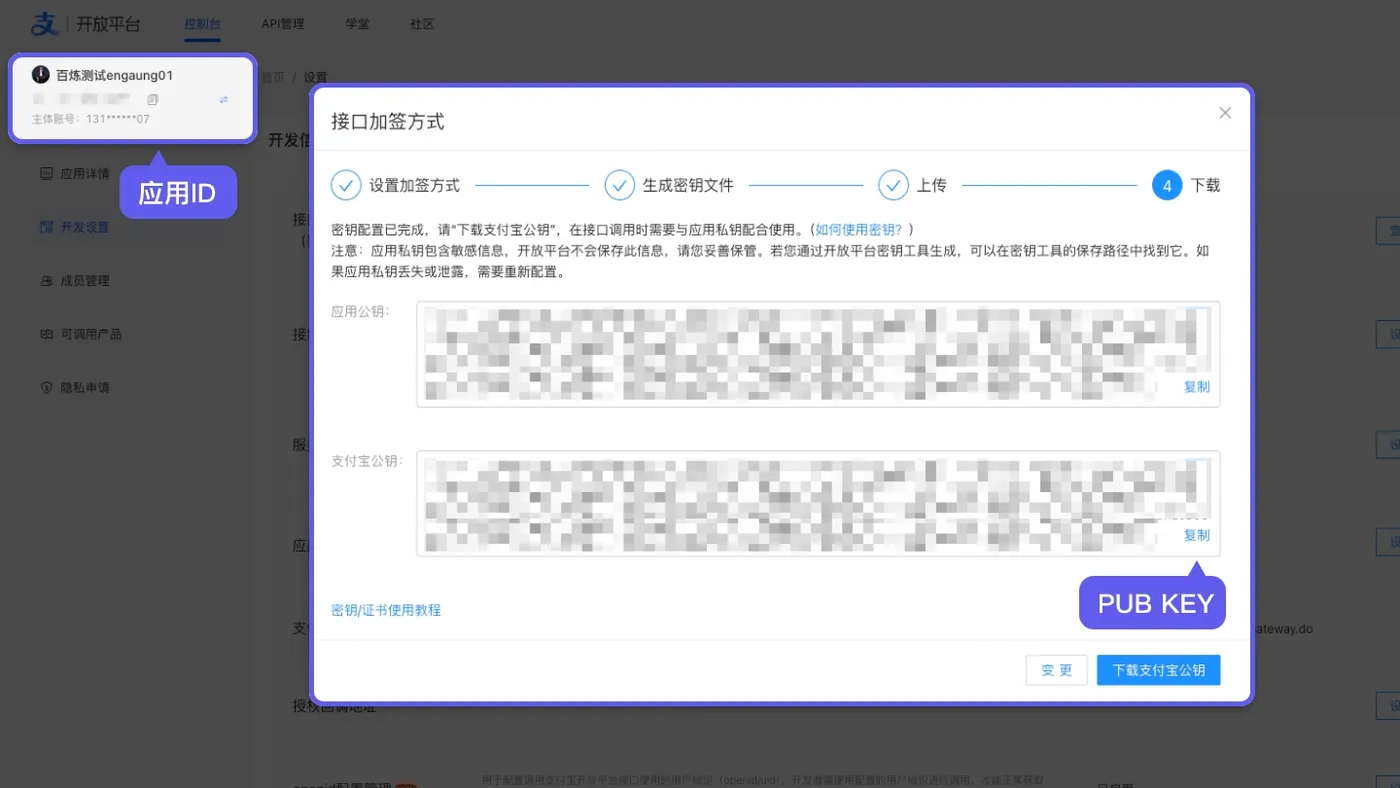
Task: Copy the app ID with the copy icon
Action: coord(153,99)
